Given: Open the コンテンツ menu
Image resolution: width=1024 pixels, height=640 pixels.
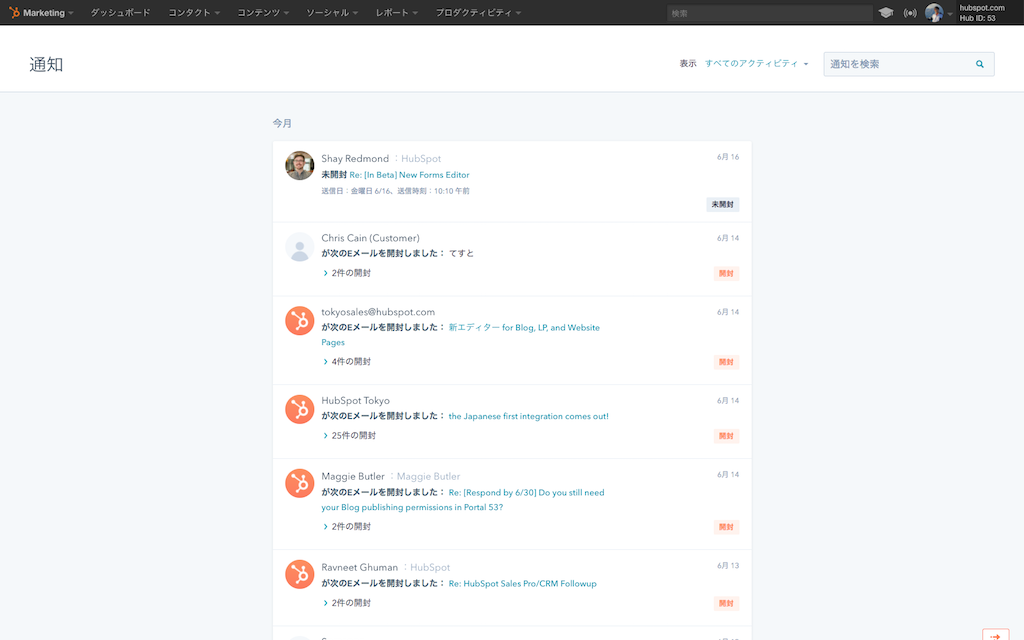Looking at the screenshot, I should [263, 12].
